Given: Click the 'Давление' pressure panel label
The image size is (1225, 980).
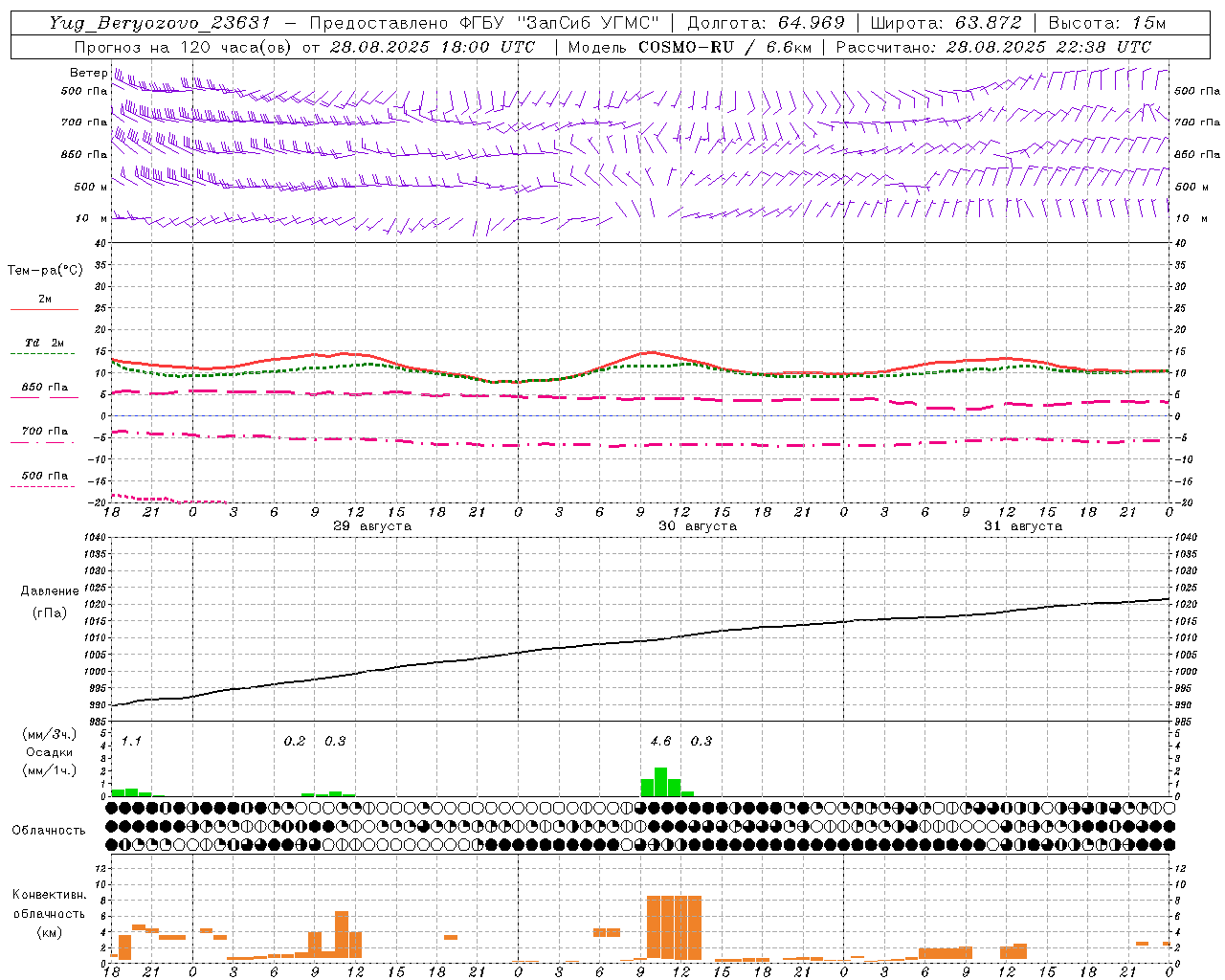Looking at the screenshot, I should pos(50,591).
